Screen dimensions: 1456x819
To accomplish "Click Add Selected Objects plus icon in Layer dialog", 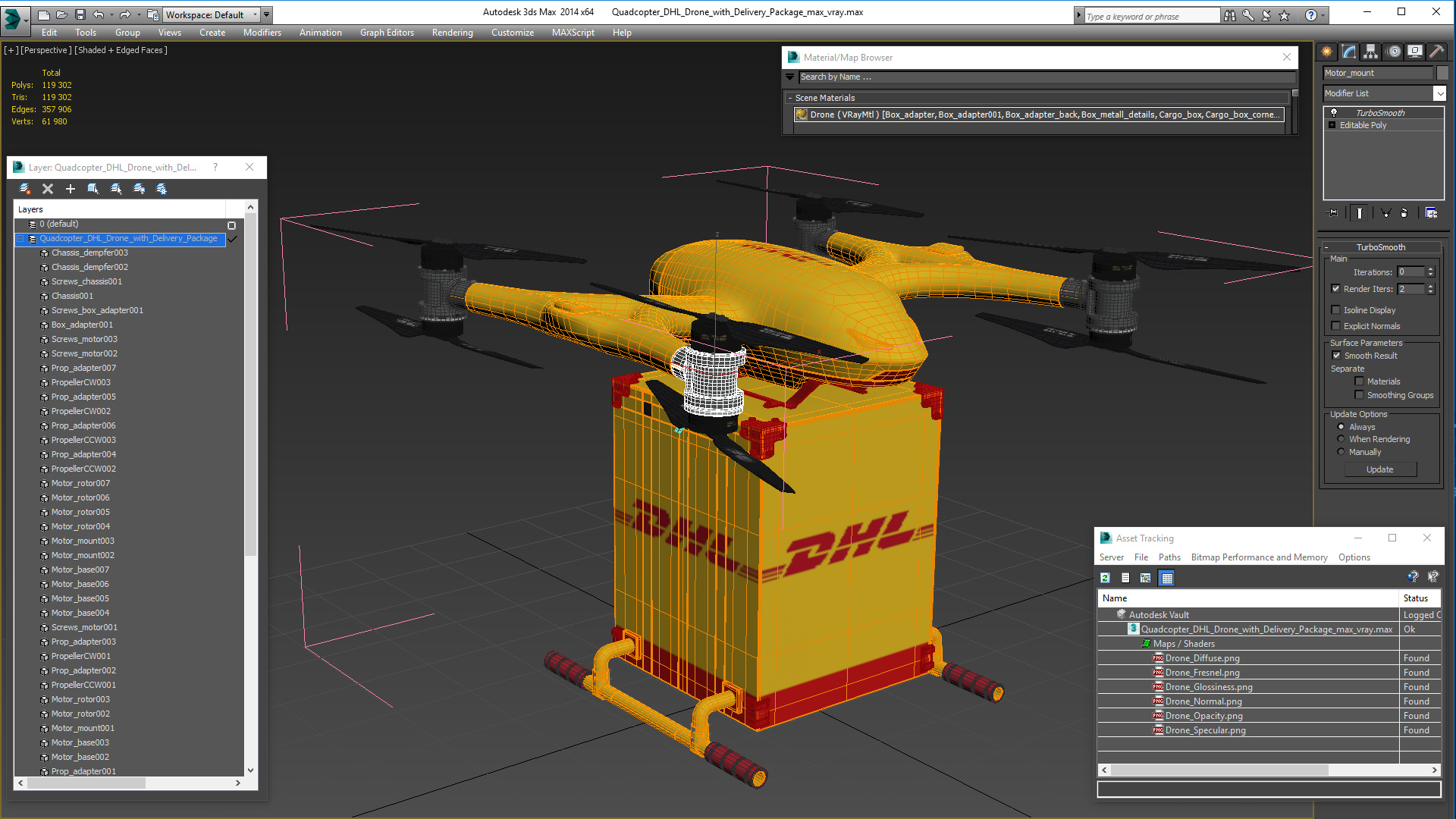I will (71, 189).
